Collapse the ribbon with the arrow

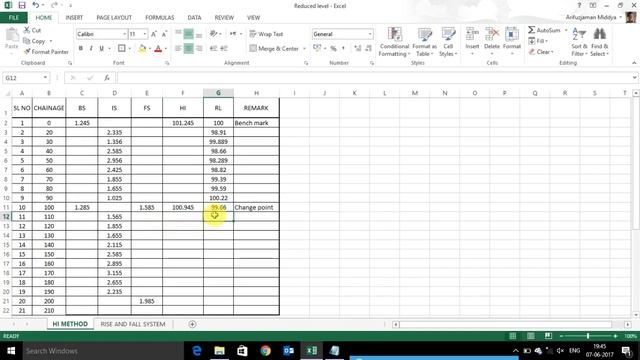(634, 63)
